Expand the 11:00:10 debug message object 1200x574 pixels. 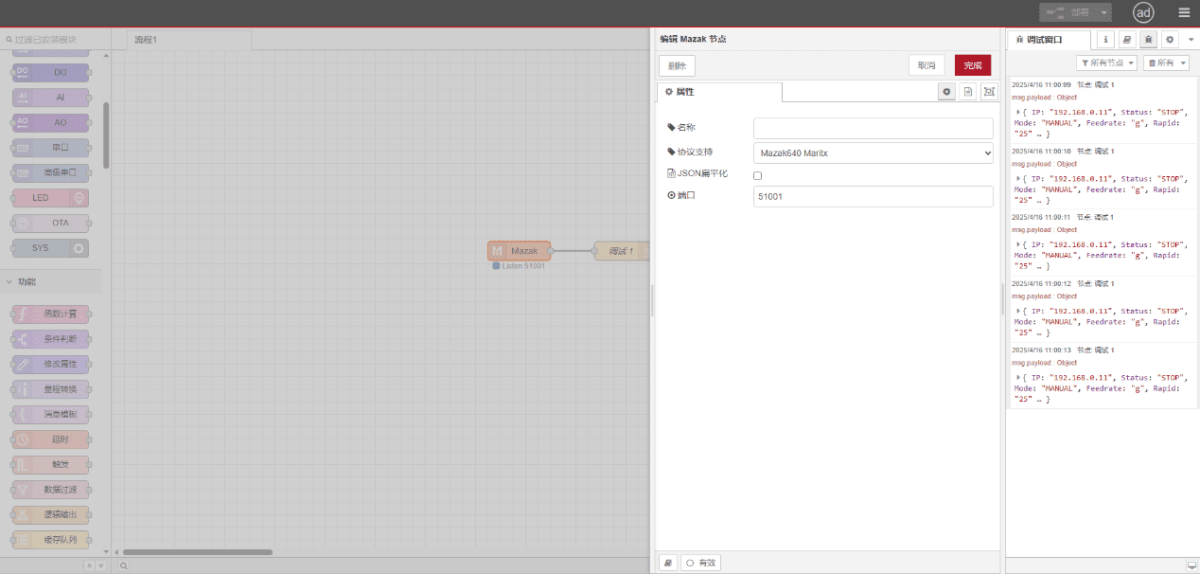(x=1019, y=179)
